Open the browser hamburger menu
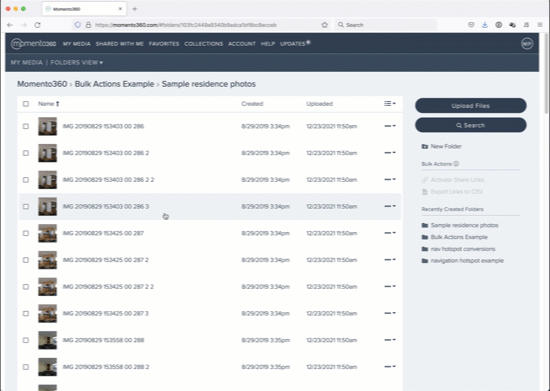Viewport: 550px width, 391px height. [x=540, y=25]
